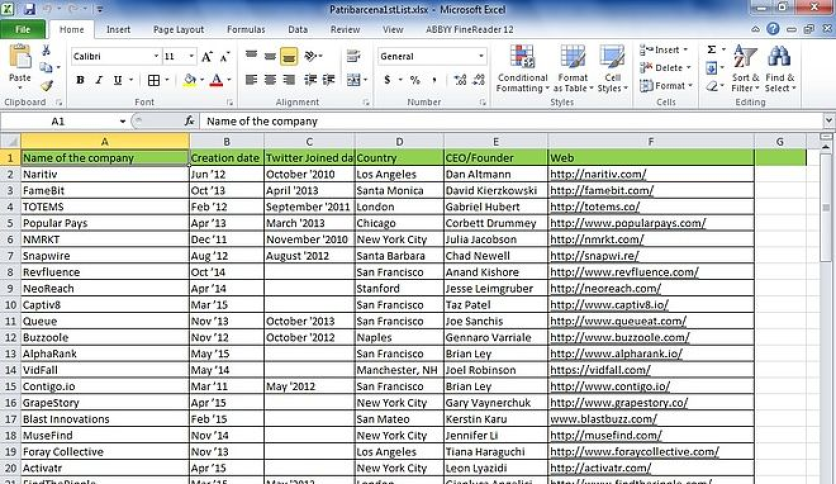Select the Format Painter brush
Screen dimensions: 836x484
tap(46, 85)
